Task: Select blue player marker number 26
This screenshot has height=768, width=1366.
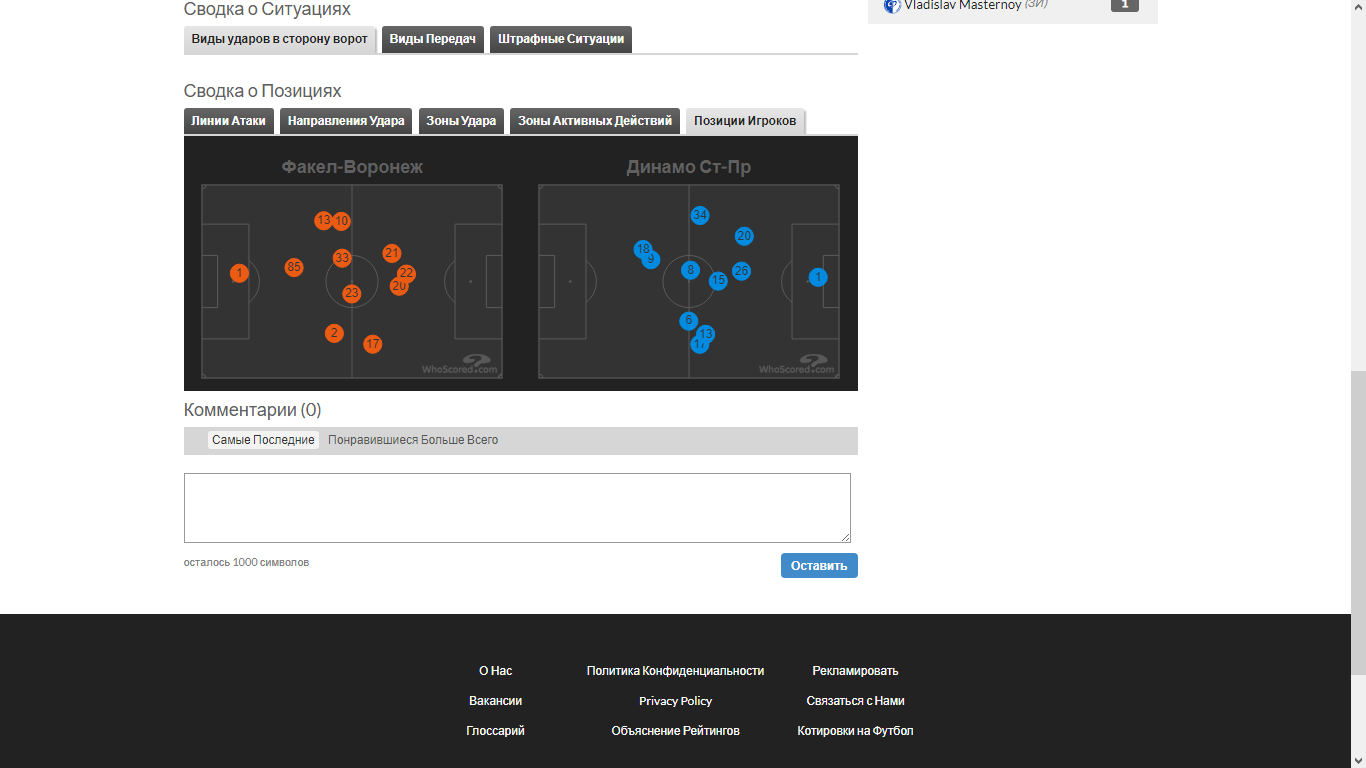Action: [741, 271]
